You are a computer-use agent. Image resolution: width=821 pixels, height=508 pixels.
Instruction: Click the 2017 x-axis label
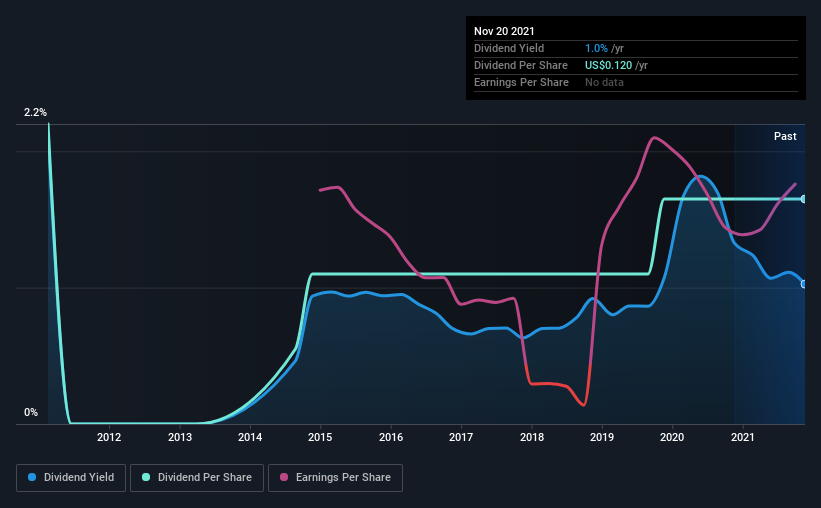[461, 437]
